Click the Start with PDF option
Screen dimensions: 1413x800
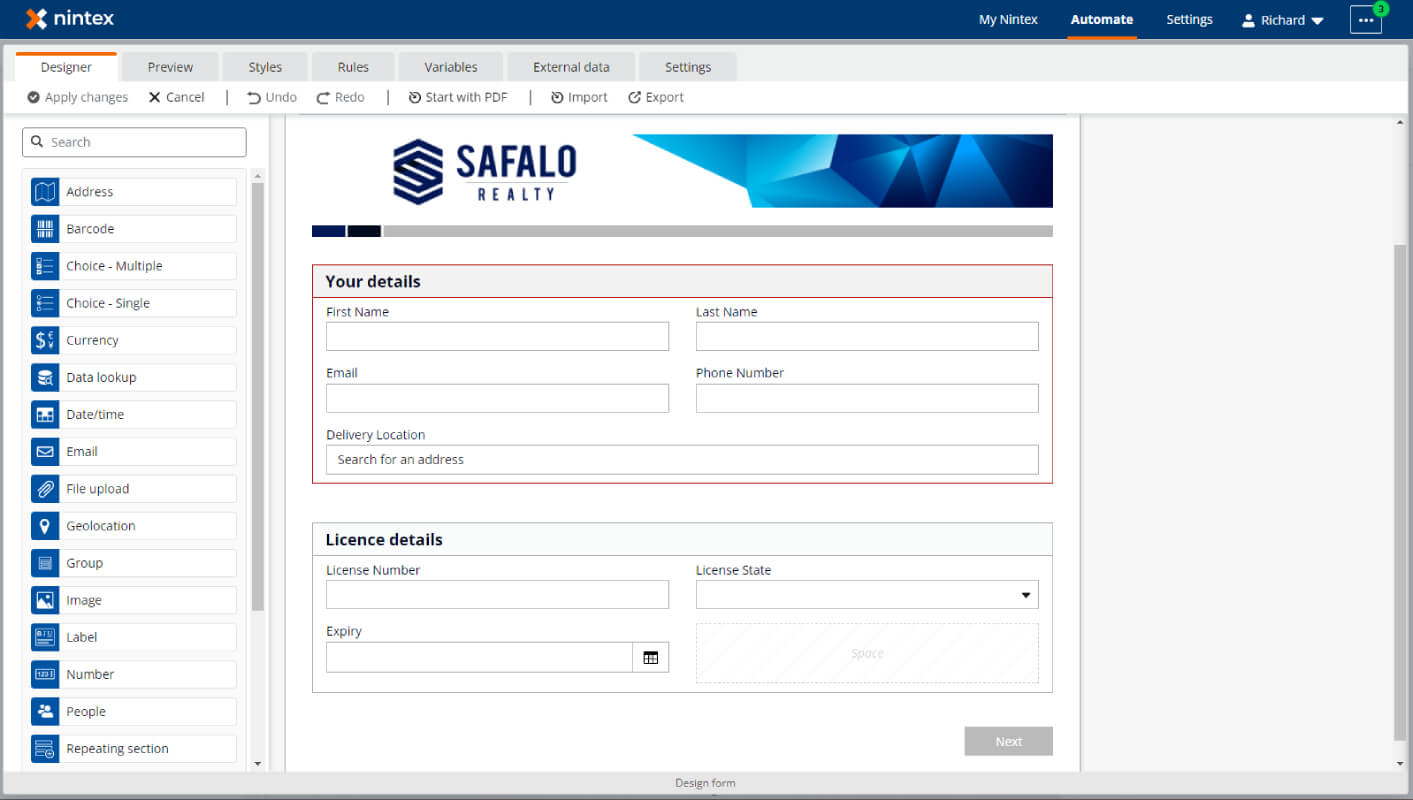pyautogui.click(x=458, y=97)
